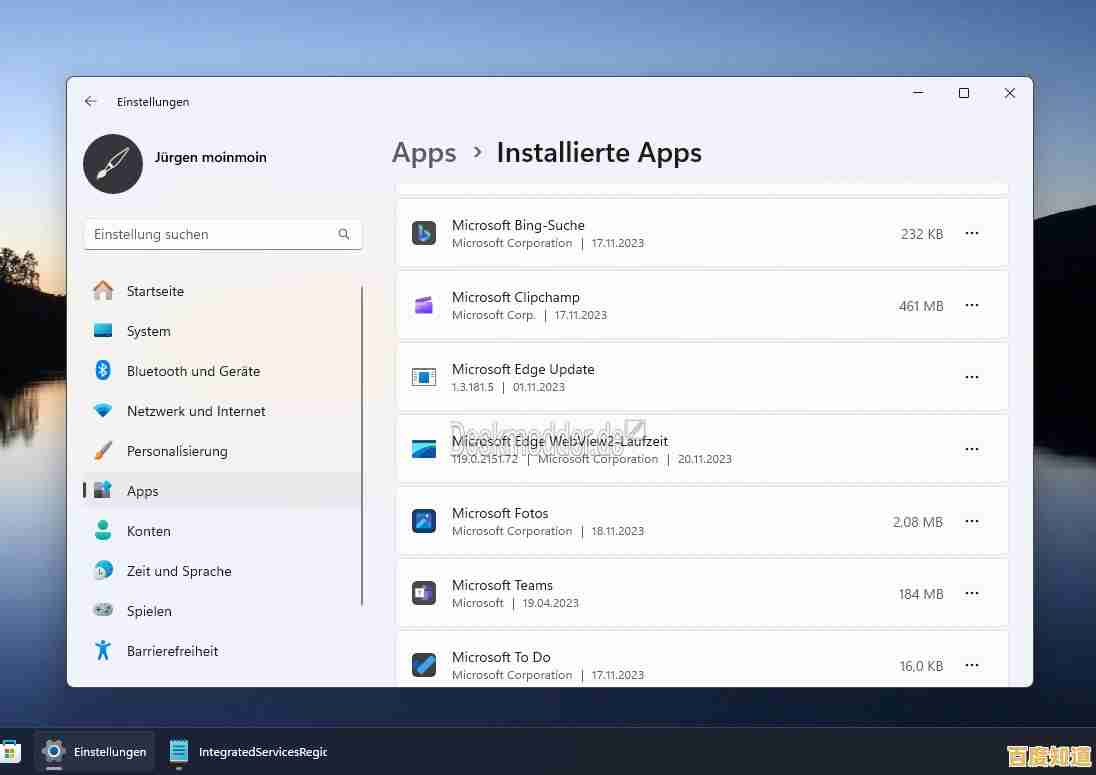Click the Microsoft Bing-Suche app icon

point(424,233)
